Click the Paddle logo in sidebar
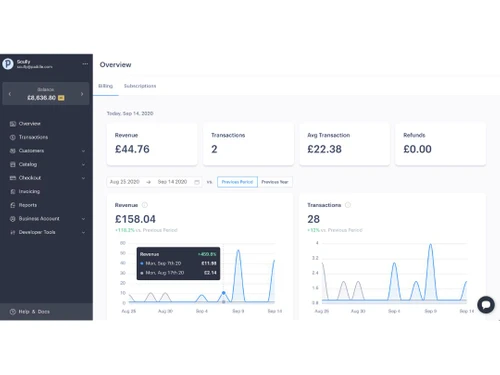The height and width of the screenshot is (375, 500). coord(8,64)
